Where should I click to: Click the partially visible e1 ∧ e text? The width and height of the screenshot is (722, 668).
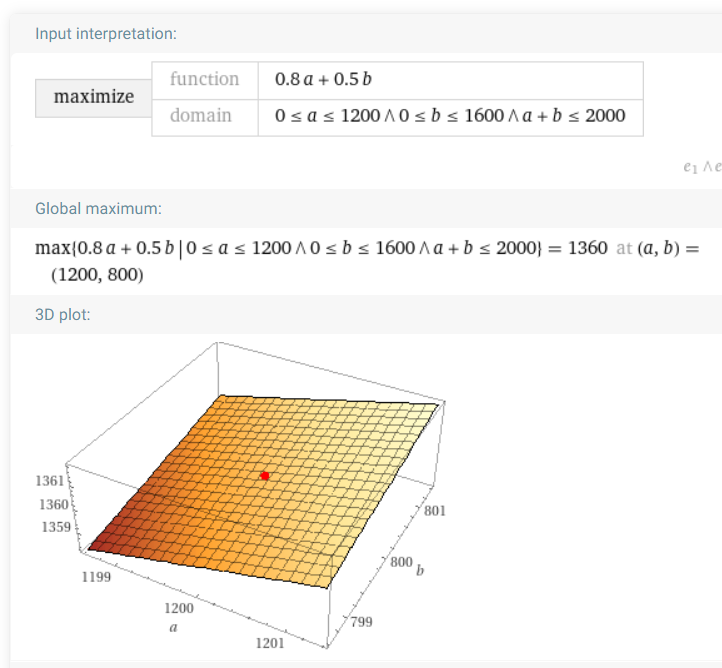click(703, 167)
